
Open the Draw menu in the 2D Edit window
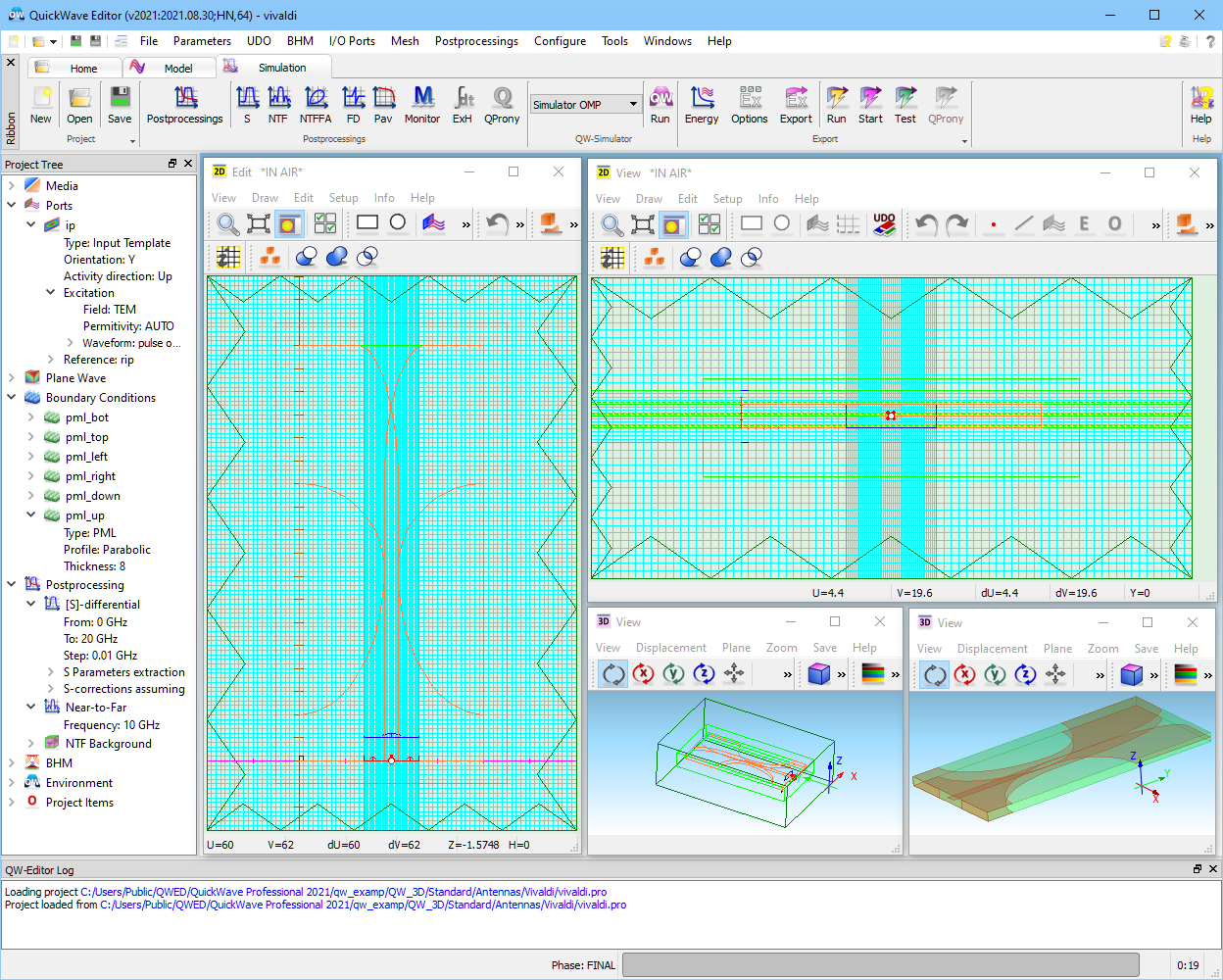(265, 198)
